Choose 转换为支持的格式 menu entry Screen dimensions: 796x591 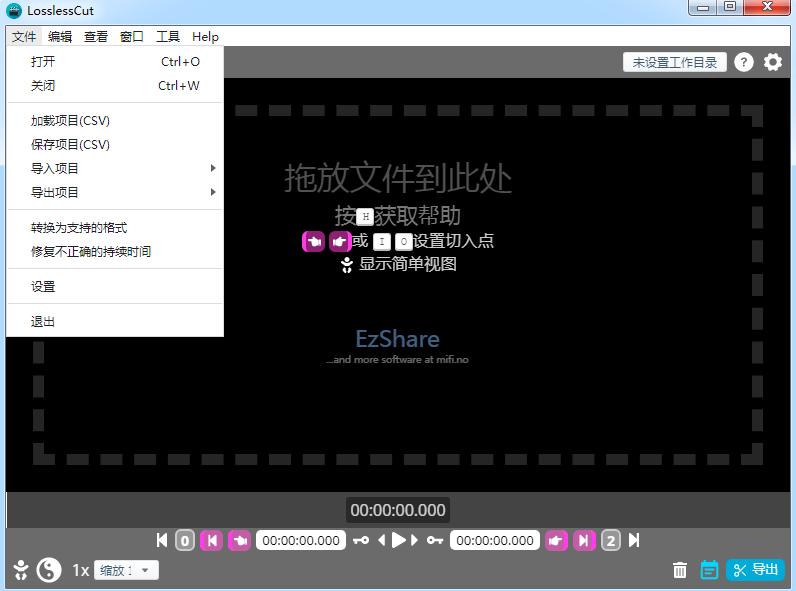[79, 228]
